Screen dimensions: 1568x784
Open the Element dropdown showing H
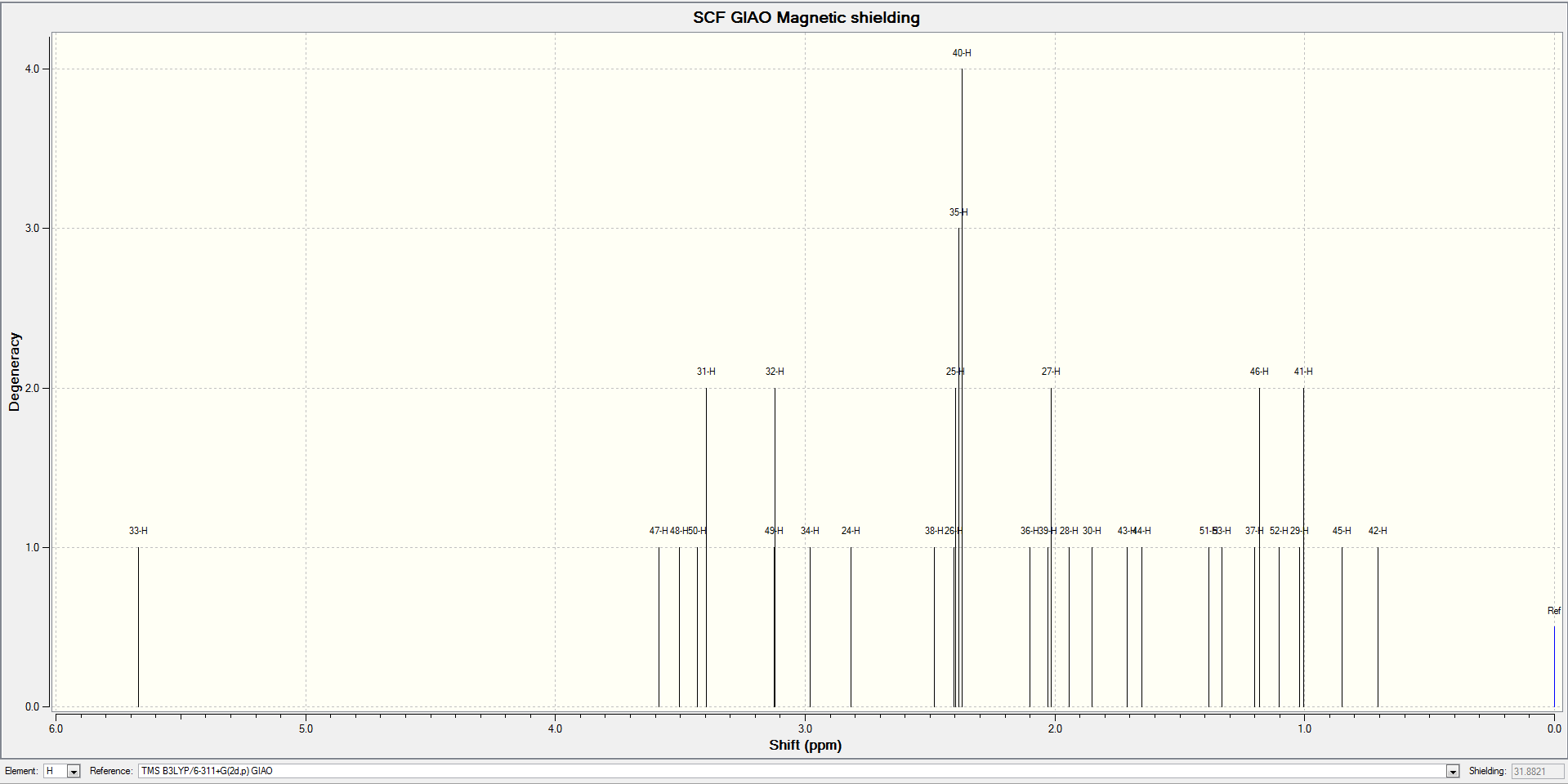62,771
